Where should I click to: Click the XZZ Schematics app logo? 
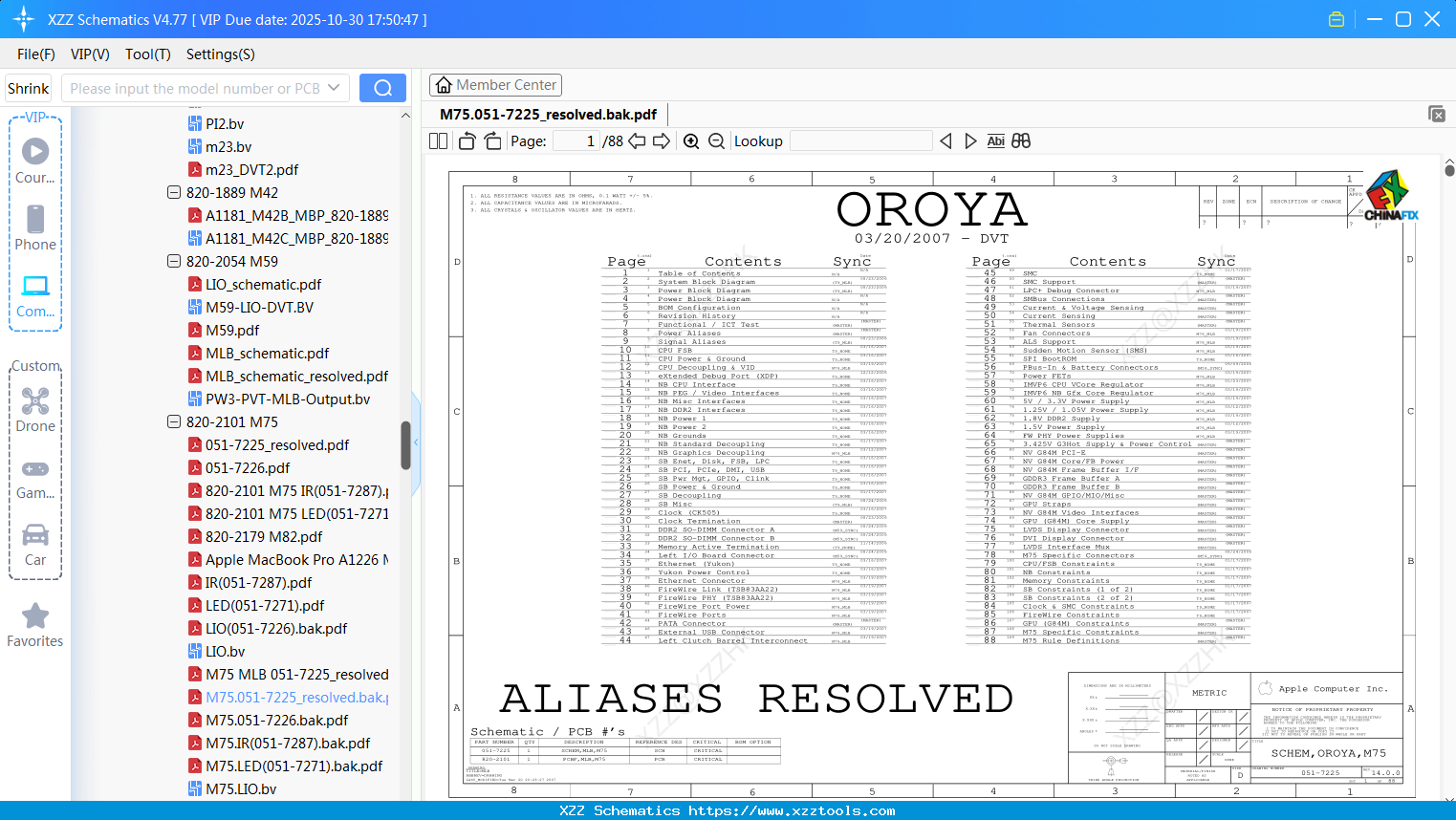pos(24,19)
